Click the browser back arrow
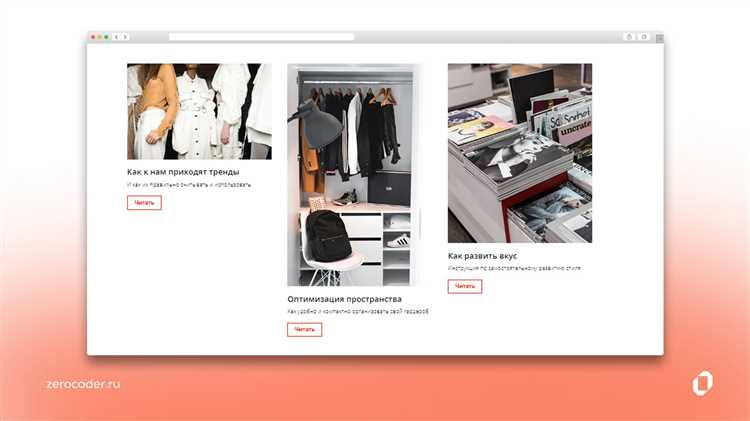The height and width of the screenshot is (421, 750). (116, 37)
